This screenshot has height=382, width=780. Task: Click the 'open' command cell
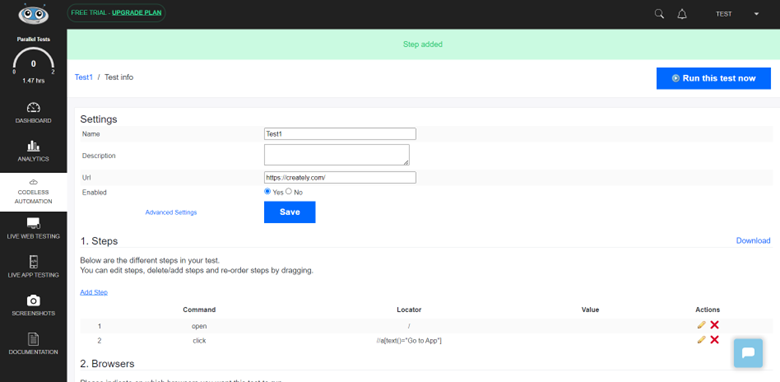coord(199,326)
